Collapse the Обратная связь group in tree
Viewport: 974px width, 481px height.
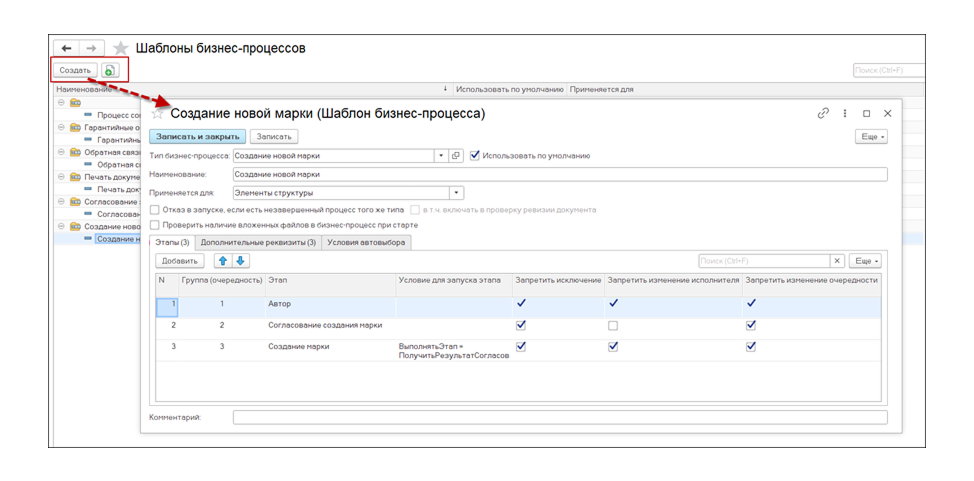(x=61, y=152)
